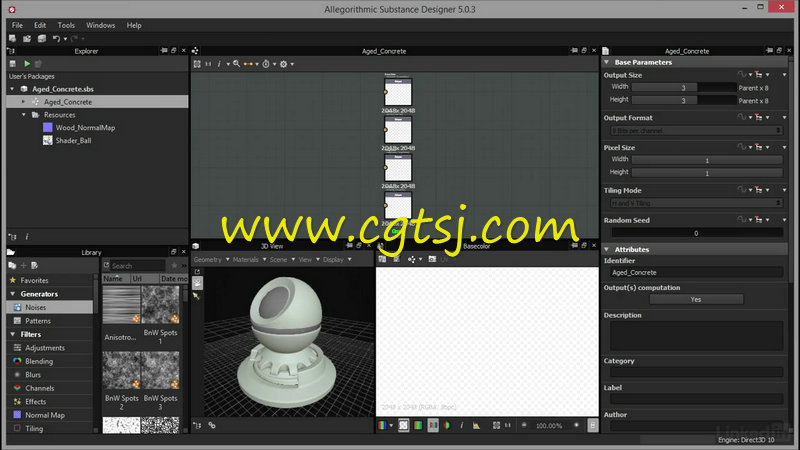Click the light icon in 3D View sidebar
Image resolution: width=800 pixels, height=450 pixels.
(196, 296)
